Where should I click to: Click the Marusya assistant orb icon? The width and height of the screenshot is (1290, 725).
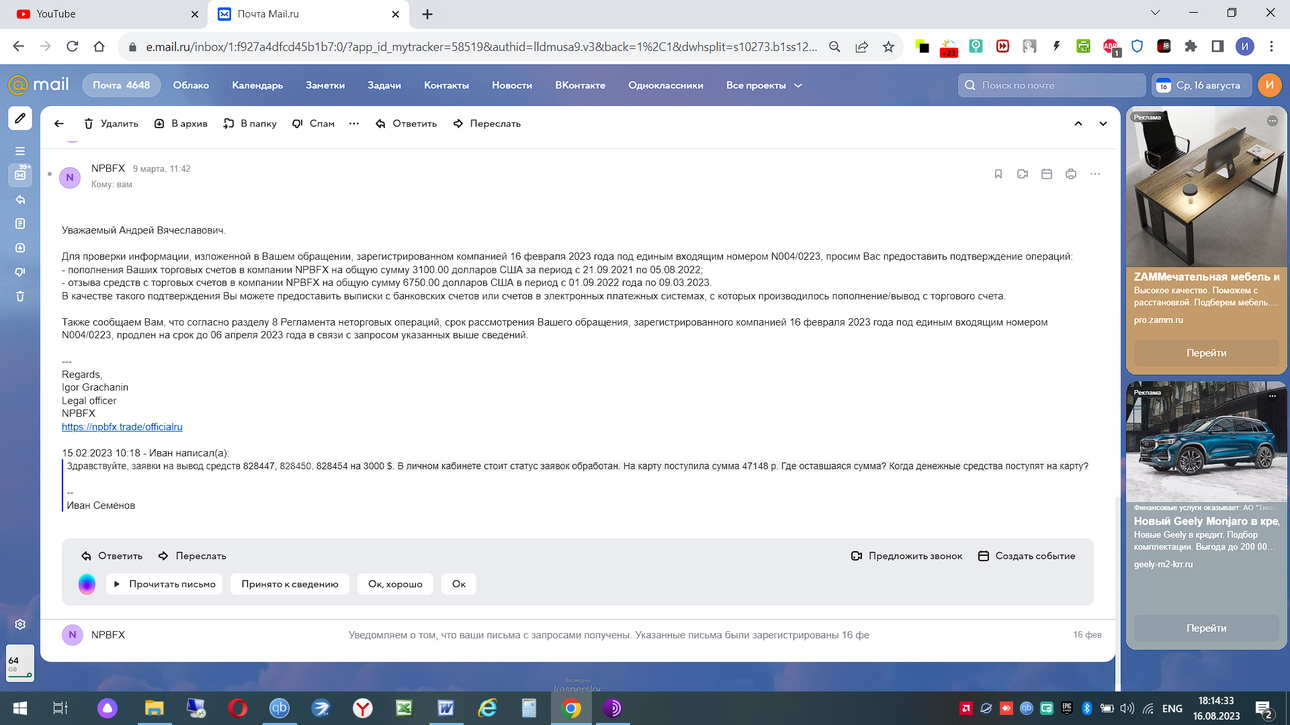click(x=87, y=584)
